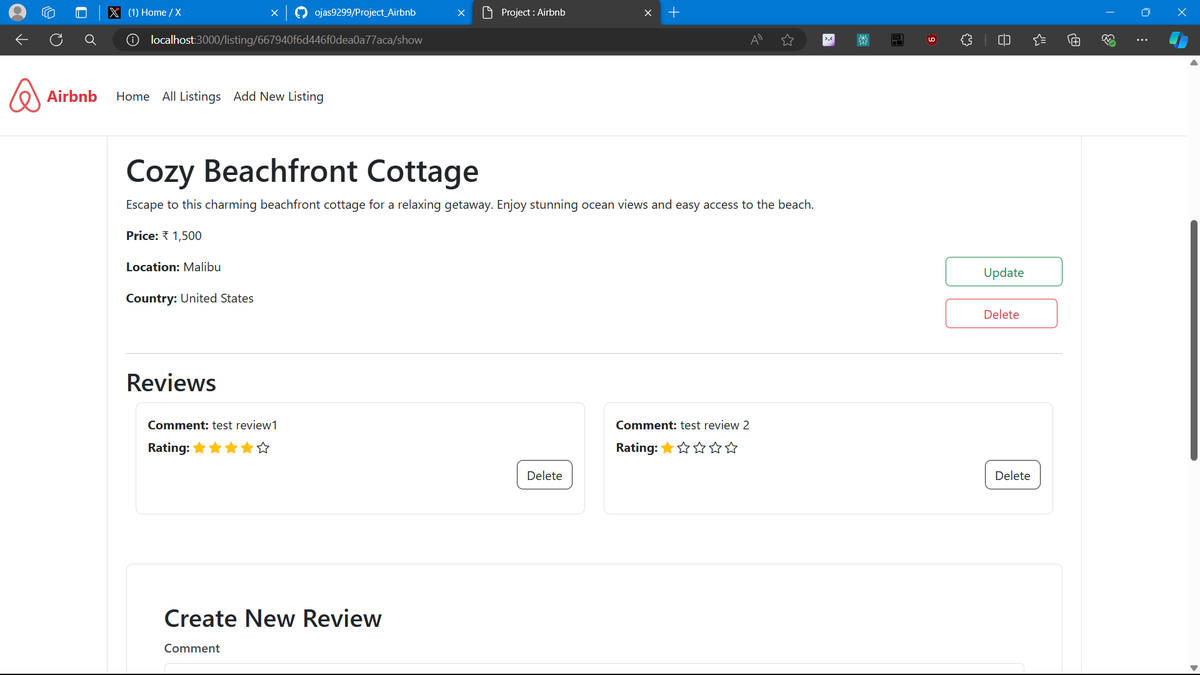1200x675 pixels.
Task: Click the four-star rating on test review1
Action: (x=232, y=448)
